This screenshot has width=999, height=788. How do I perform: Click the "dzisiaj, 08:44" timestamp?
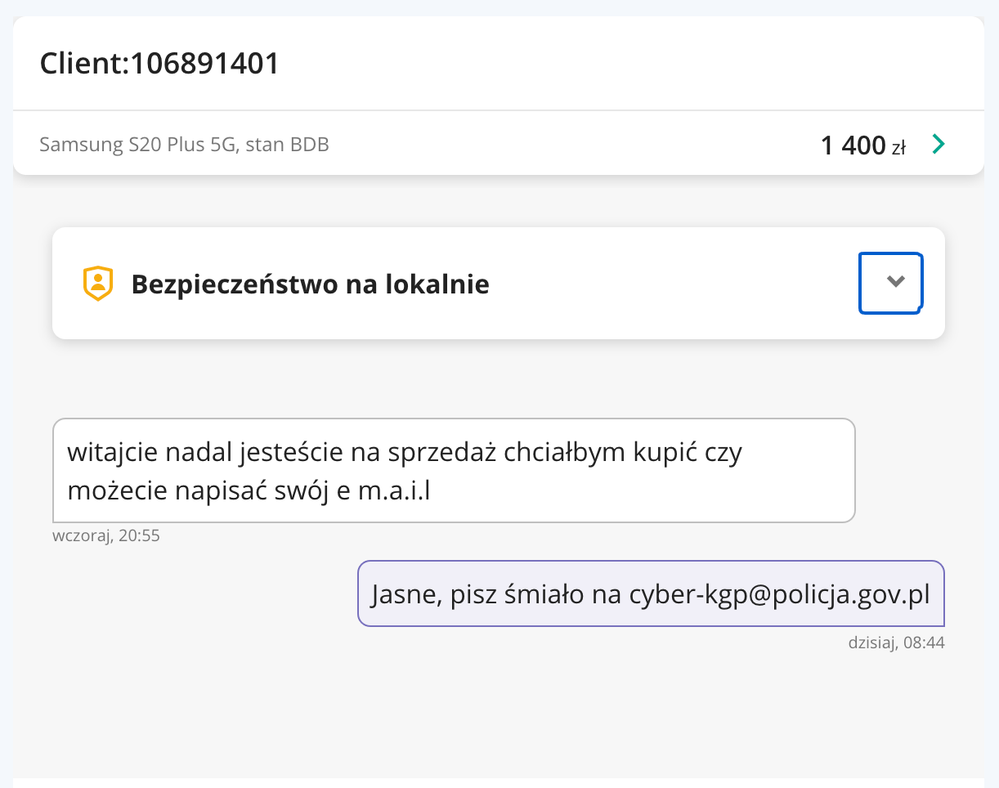tap(896, 643)
